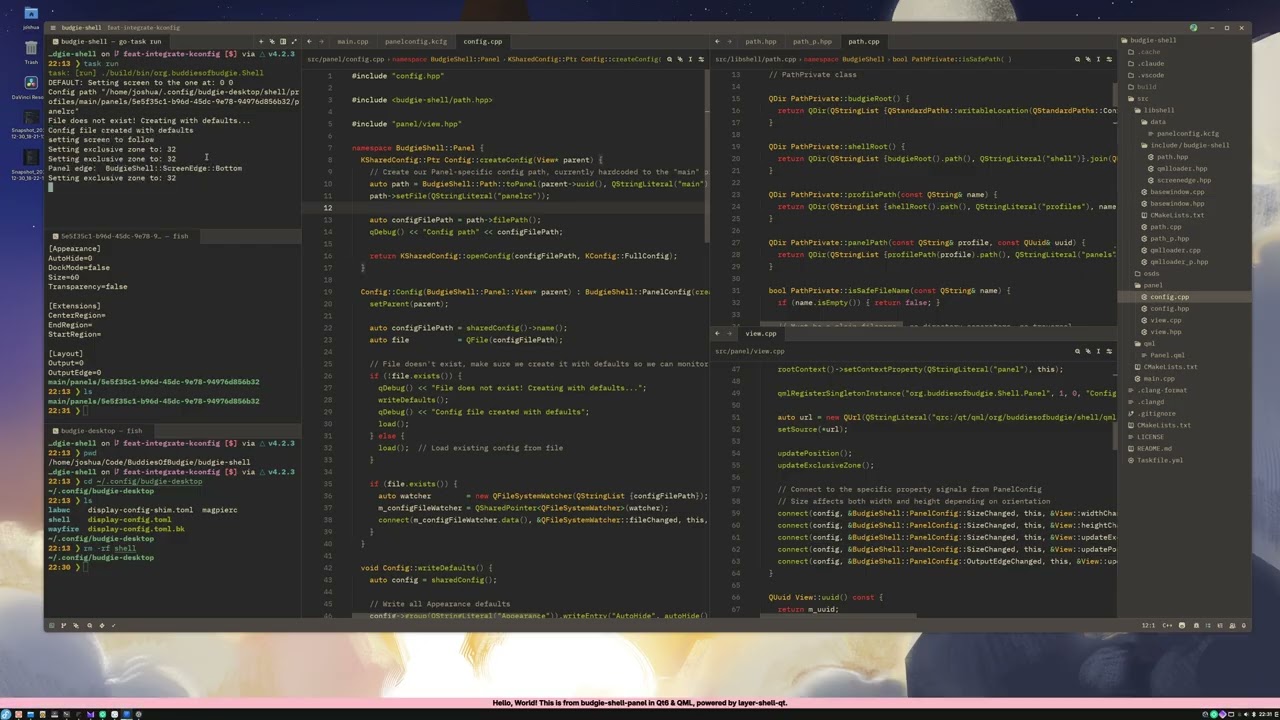This screenshot has width=1280, height=720.
Task: Open .gitignore in the project tree
Action: pos(1150,413)
